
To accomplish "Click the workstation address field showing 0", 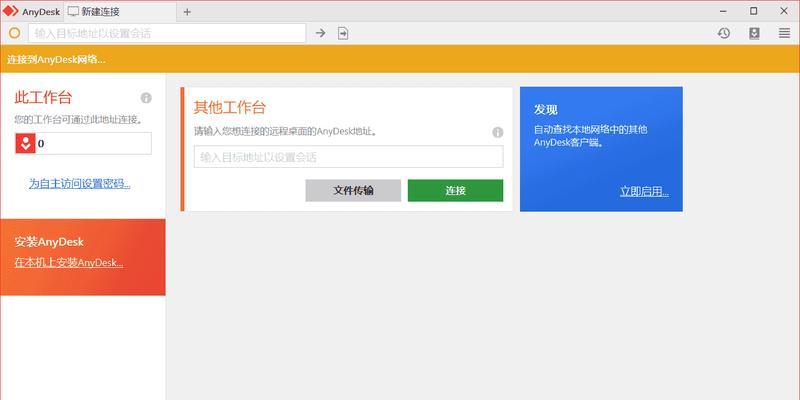I will pyautogui.click(x=83, y=143).
